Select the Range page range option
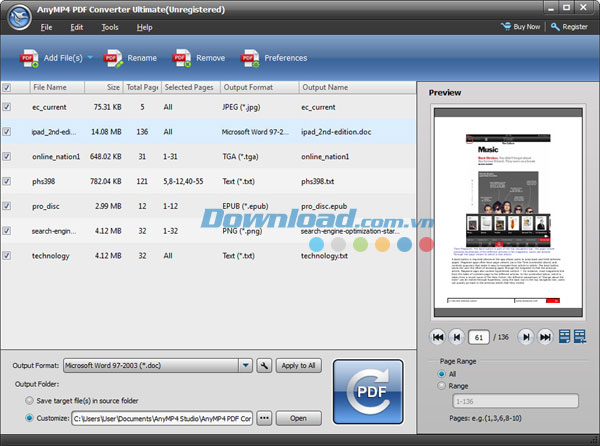The height and width of the screenshot is (446, 600). tap(442, 385)
